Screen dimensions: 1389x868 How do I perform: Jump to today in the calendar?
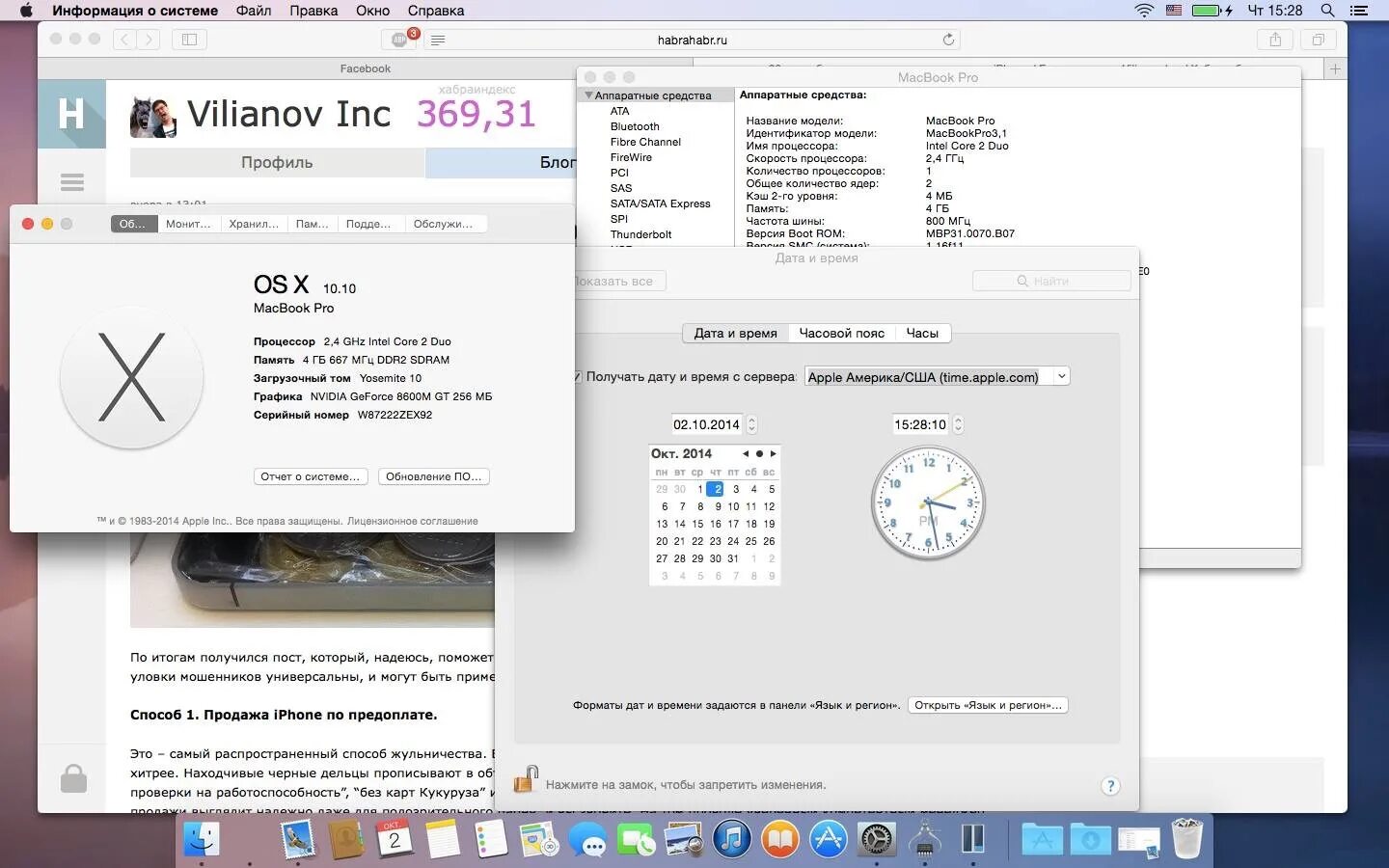[x=759, y=453]
